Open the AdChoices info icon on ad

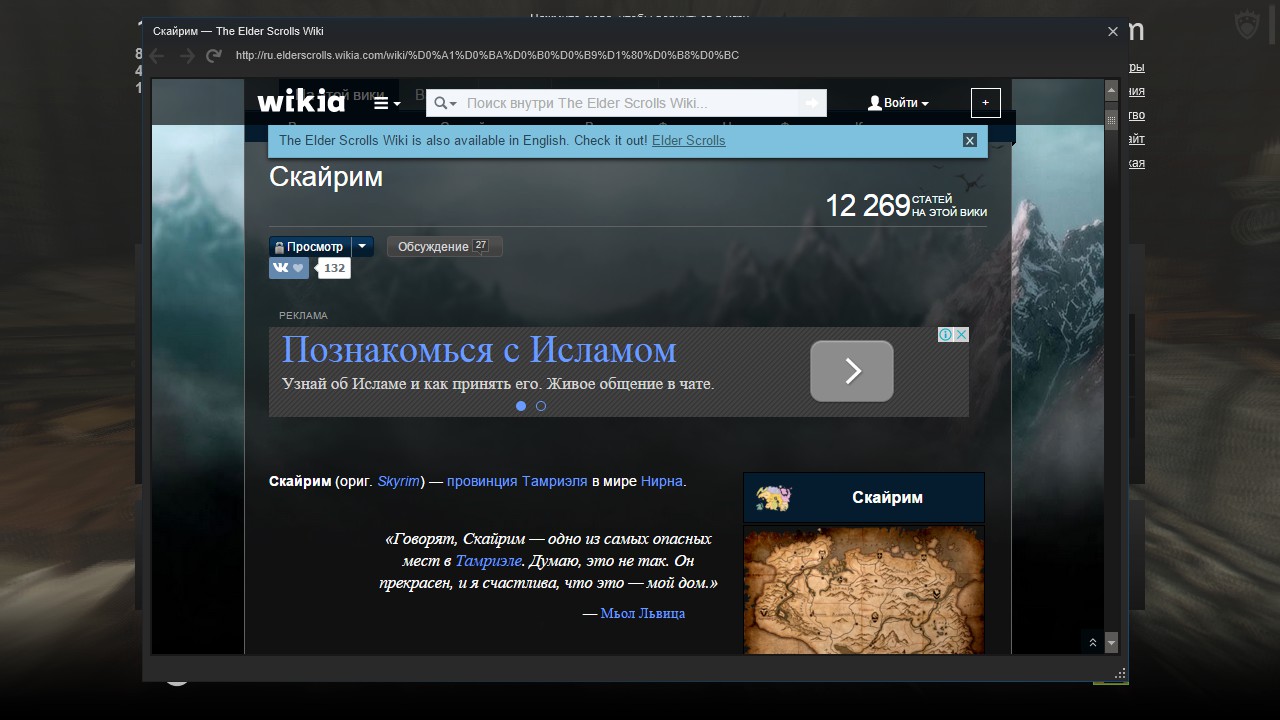(x=945, y=335)
